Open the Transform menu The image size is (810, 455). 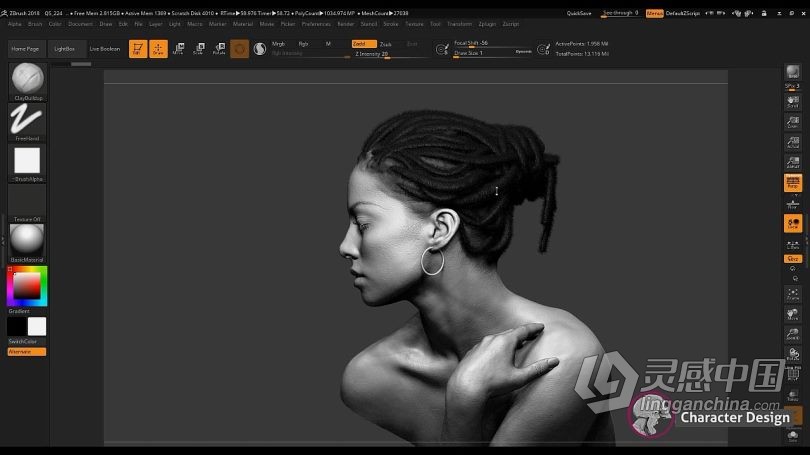[459, 24]
